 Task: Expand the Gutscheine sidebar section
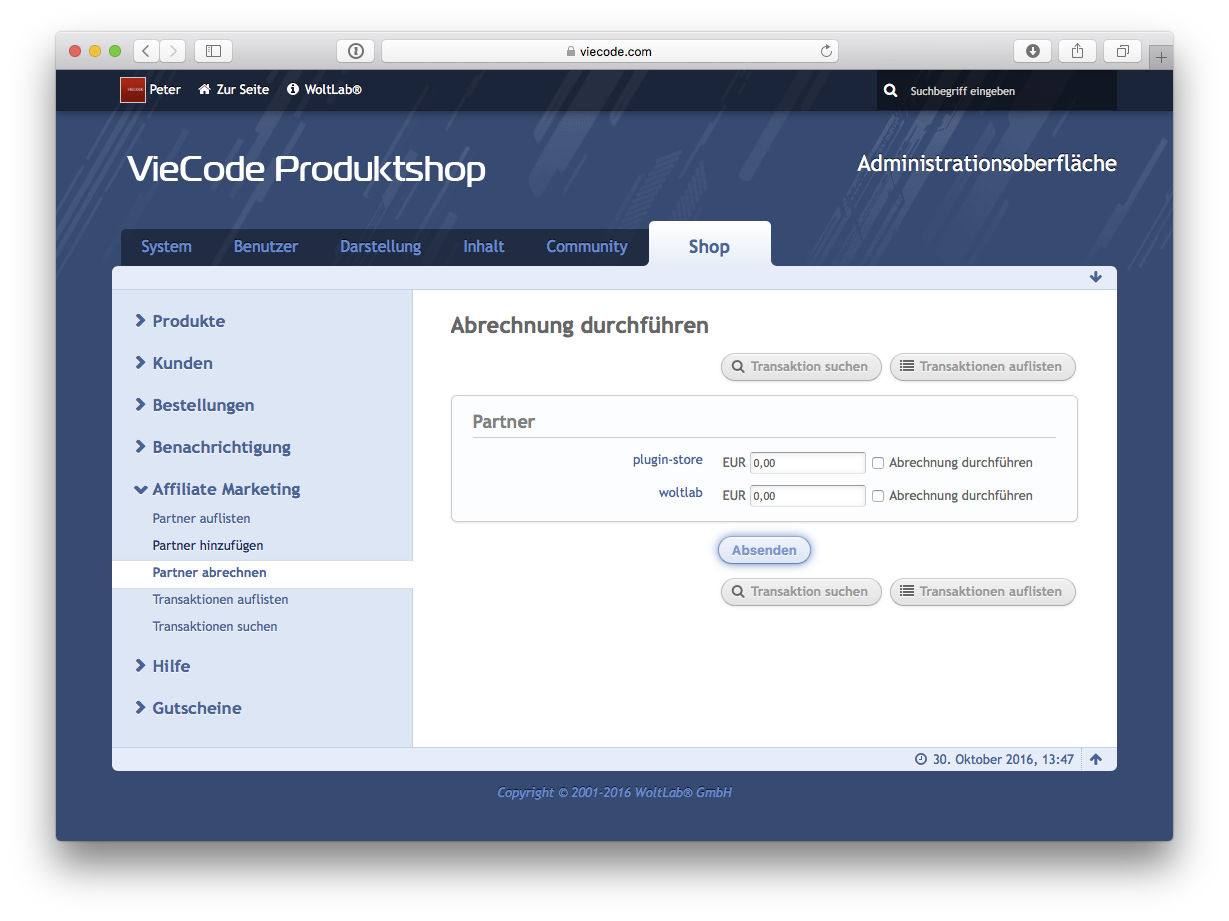pyautogui.click(x=196, y=708)
